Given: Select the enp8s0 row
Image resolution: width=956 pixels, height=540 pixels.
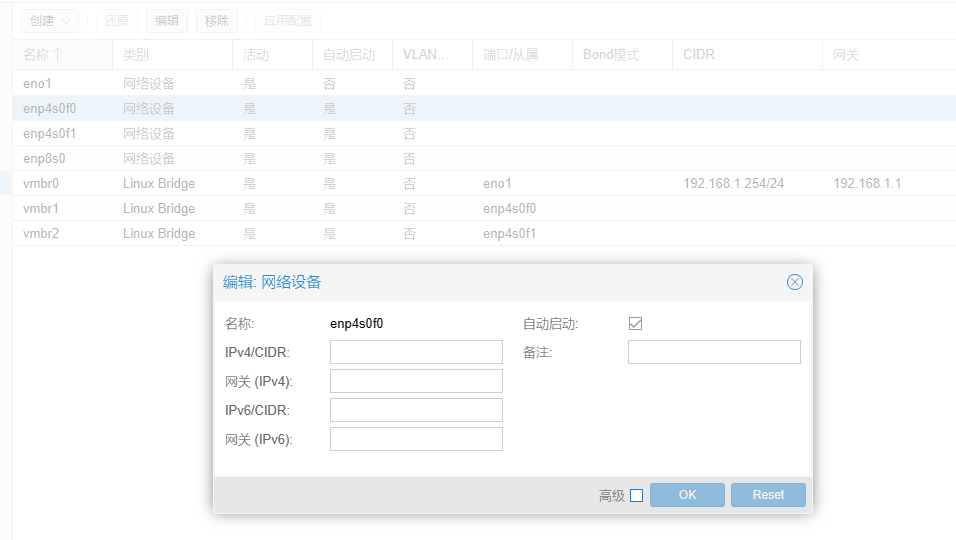Looking at the screenshot, I should [x=485, y=158].
